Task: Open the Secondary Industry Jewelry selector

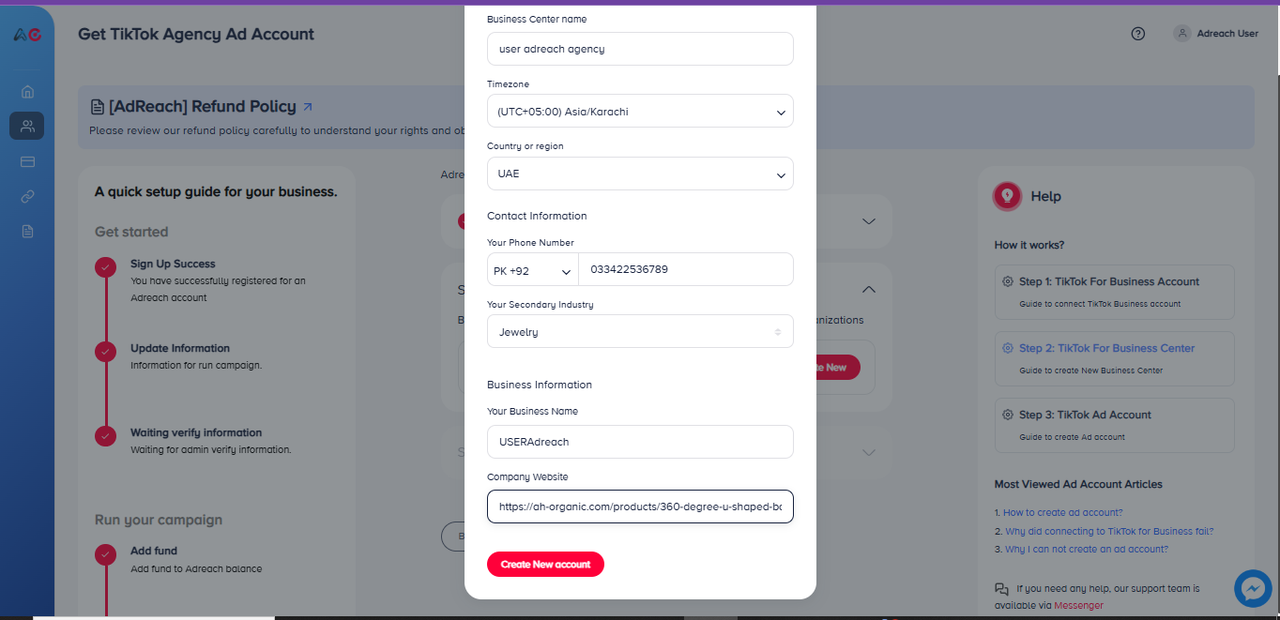Action: tap(640, 332)
